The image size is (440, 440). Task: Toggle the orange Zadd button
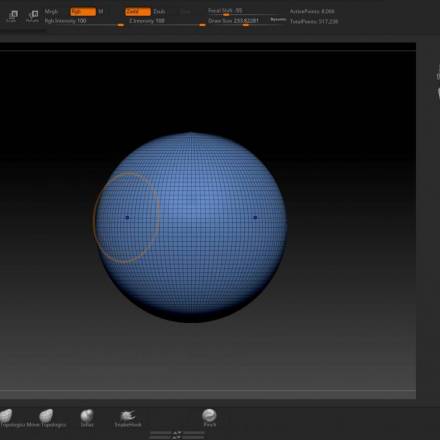138,12
